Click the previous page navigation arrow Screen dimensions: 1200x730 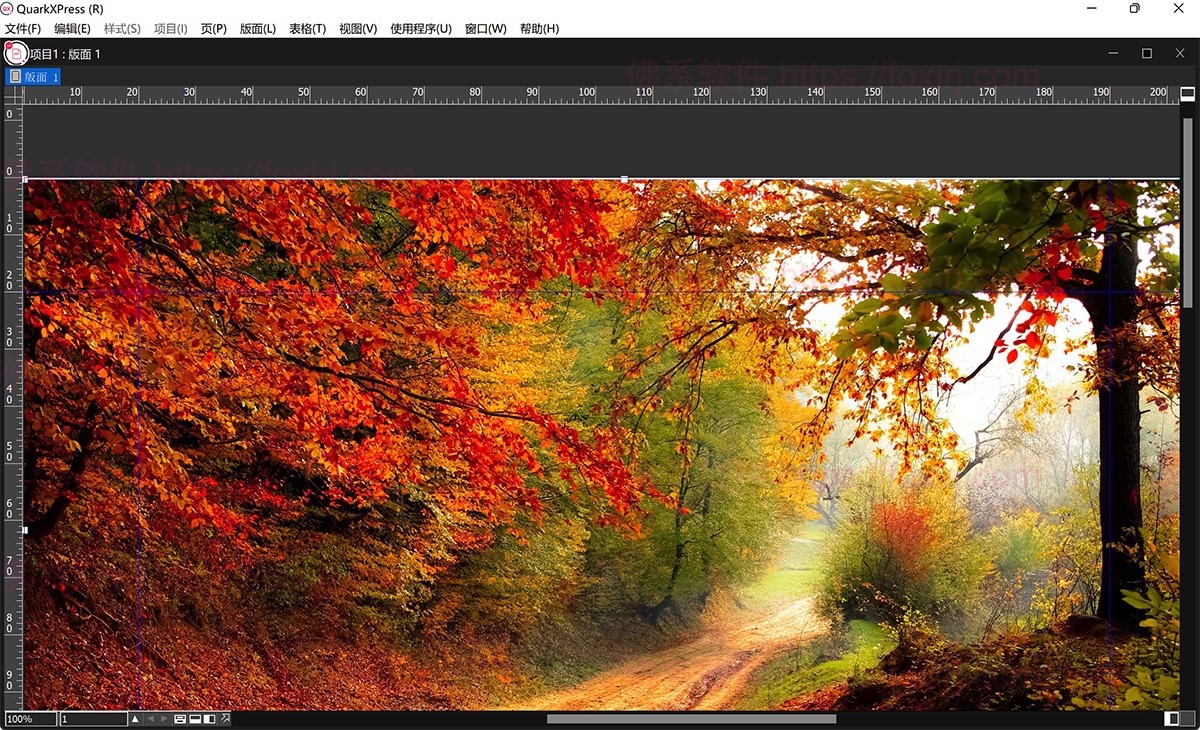[151, 718]
